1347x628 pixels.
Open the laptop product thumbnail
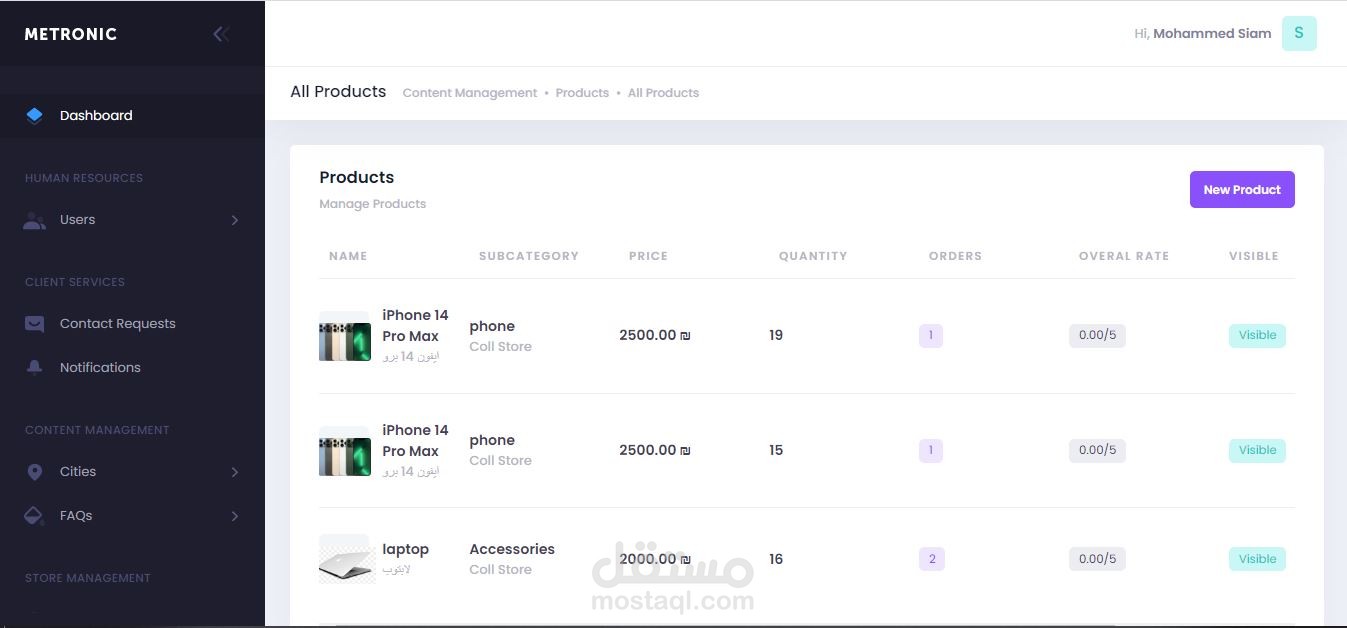click(345, 559)
